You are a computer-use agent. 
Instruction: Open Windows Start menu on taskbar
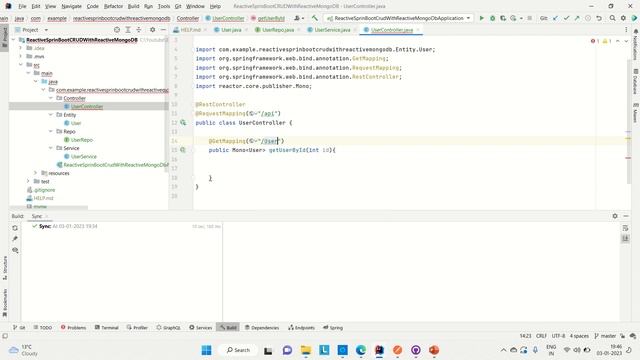point(207,350)
